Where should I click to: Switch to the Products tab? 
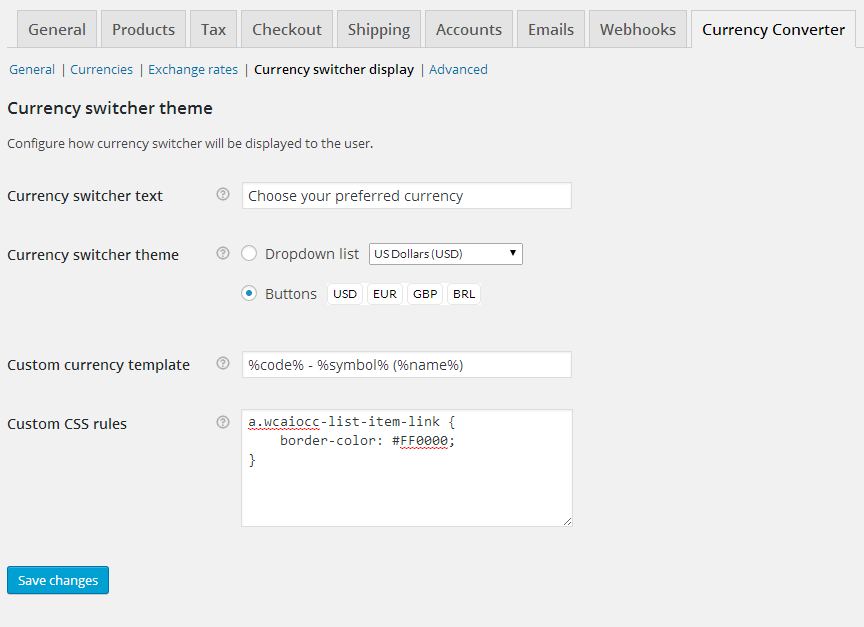click(143, 29)
